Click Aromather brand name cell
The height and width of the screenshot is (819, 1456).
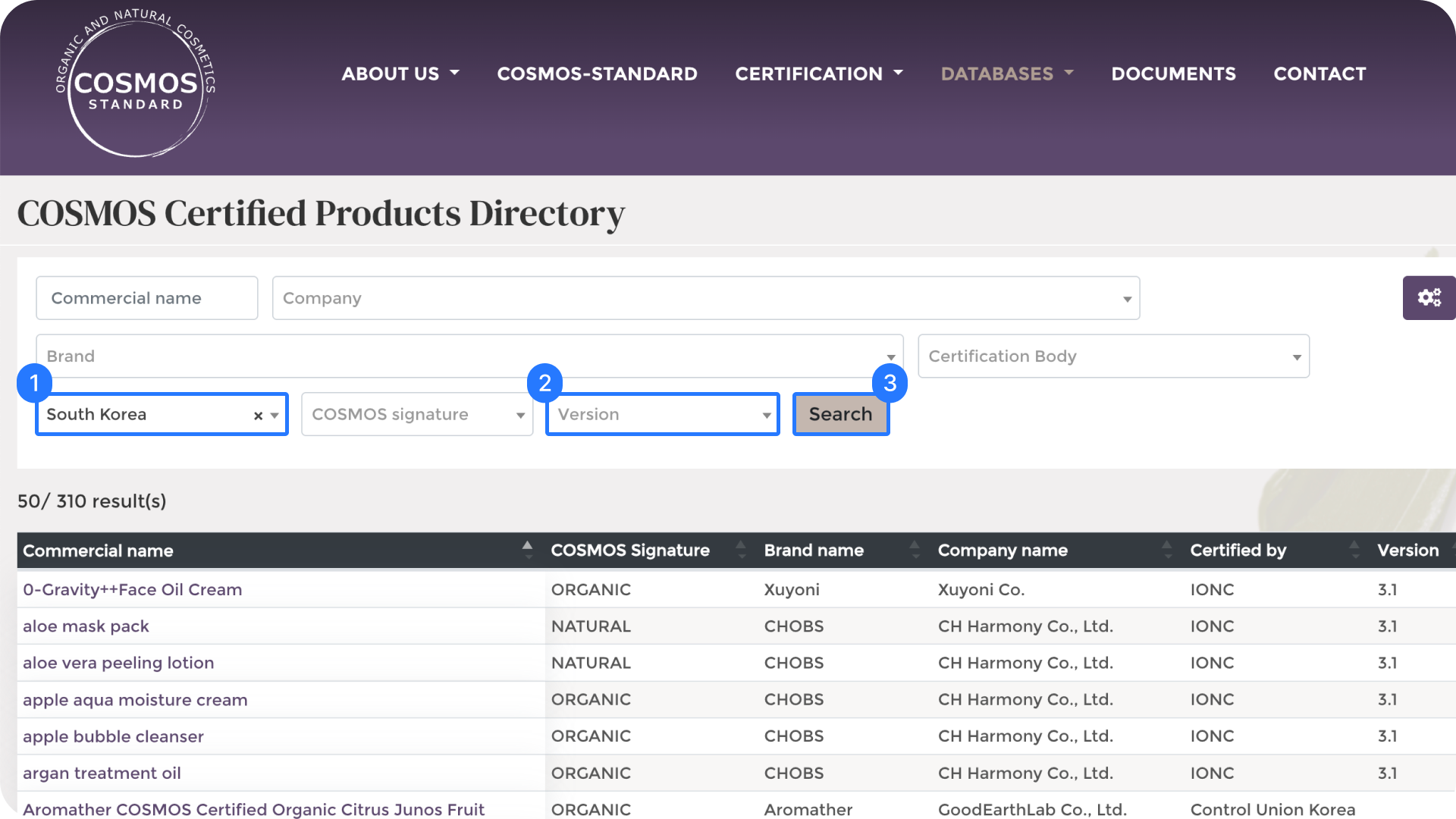tap(808, 809)
